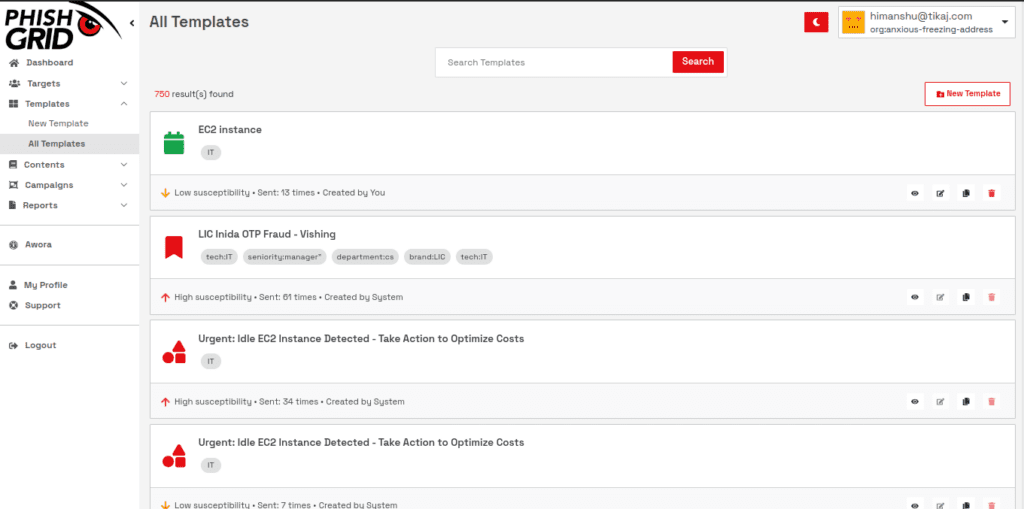
Task: Click the 'Low susceptibility • Sent: 13 times' text
Action: 245,193
